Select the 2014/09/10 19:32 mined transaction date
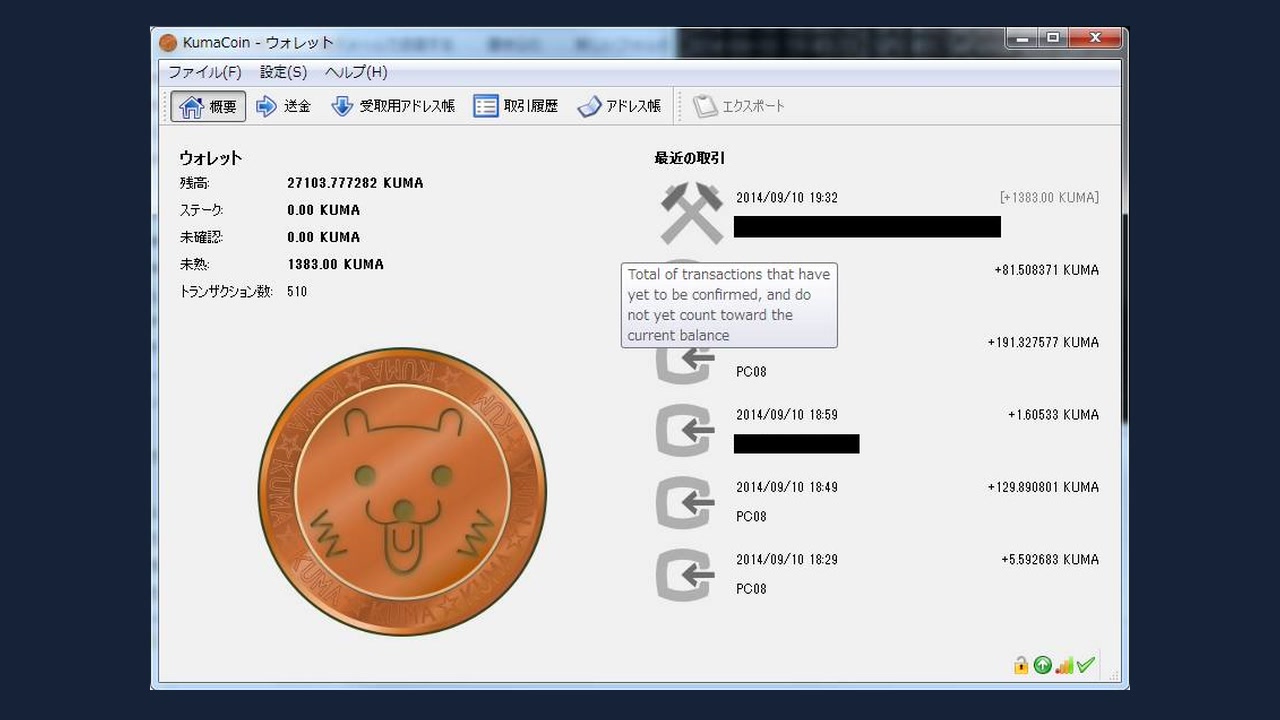Screen dimensions: 1280x720 (x=787, y=198)
